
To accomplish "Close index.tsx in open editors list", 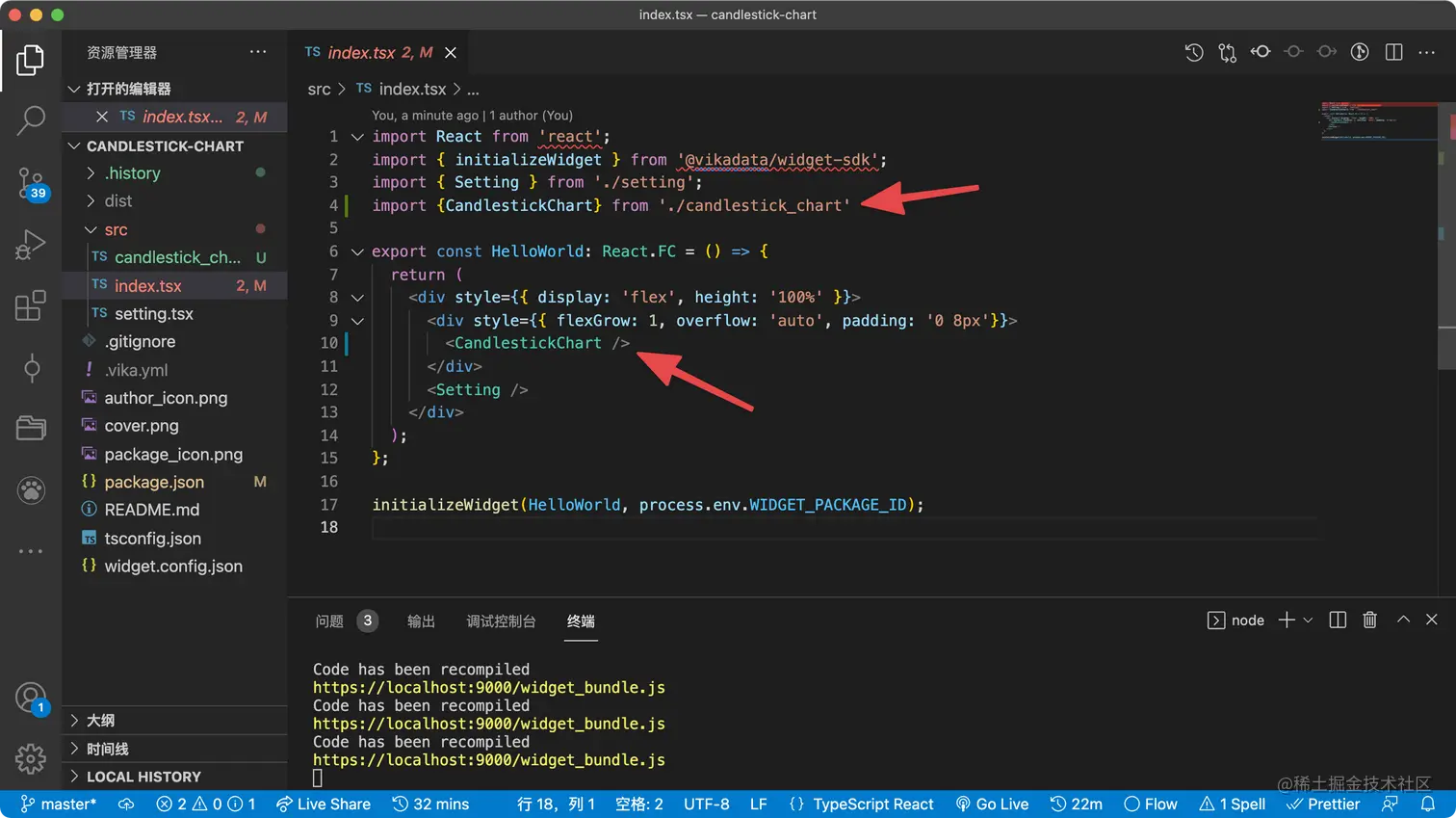I will click(102, 117).
